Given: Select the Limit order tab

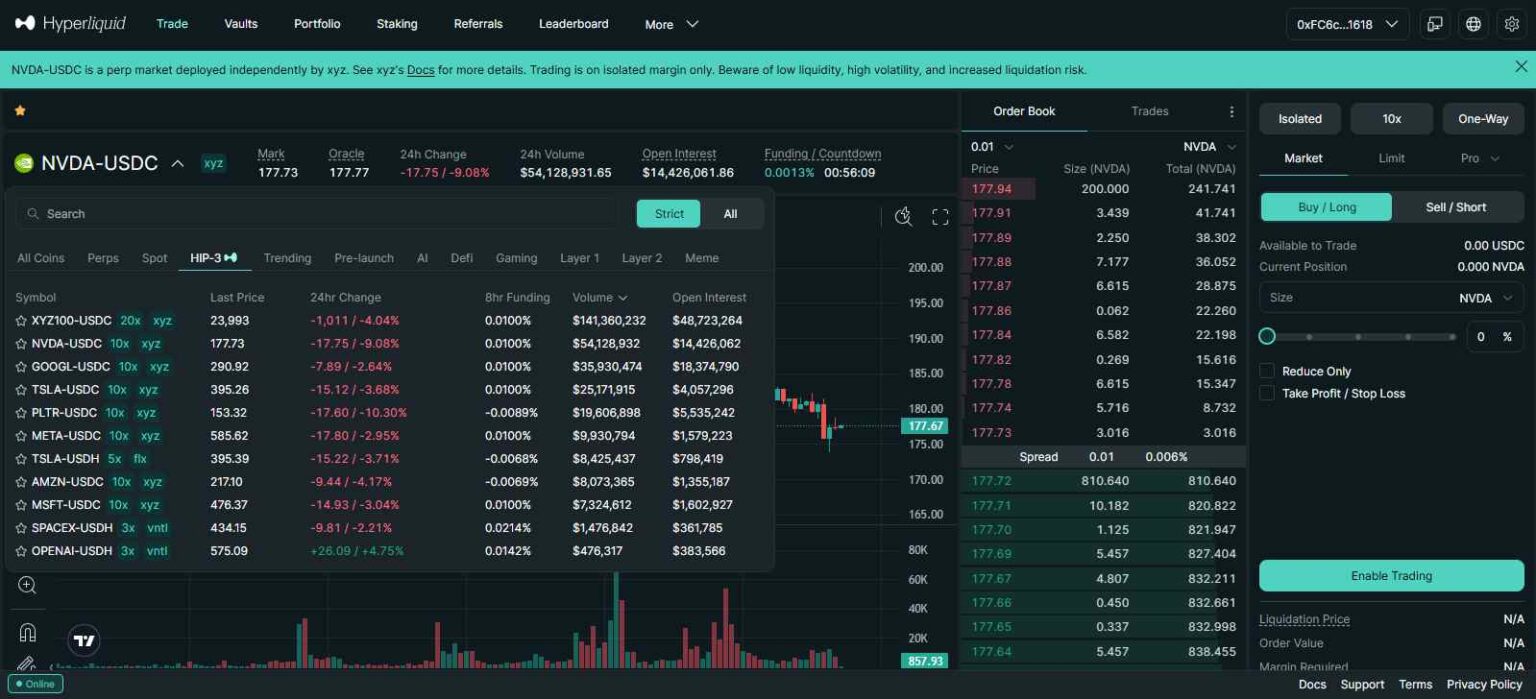Looking at the screenshot, I should click(x=1391, y=158).
